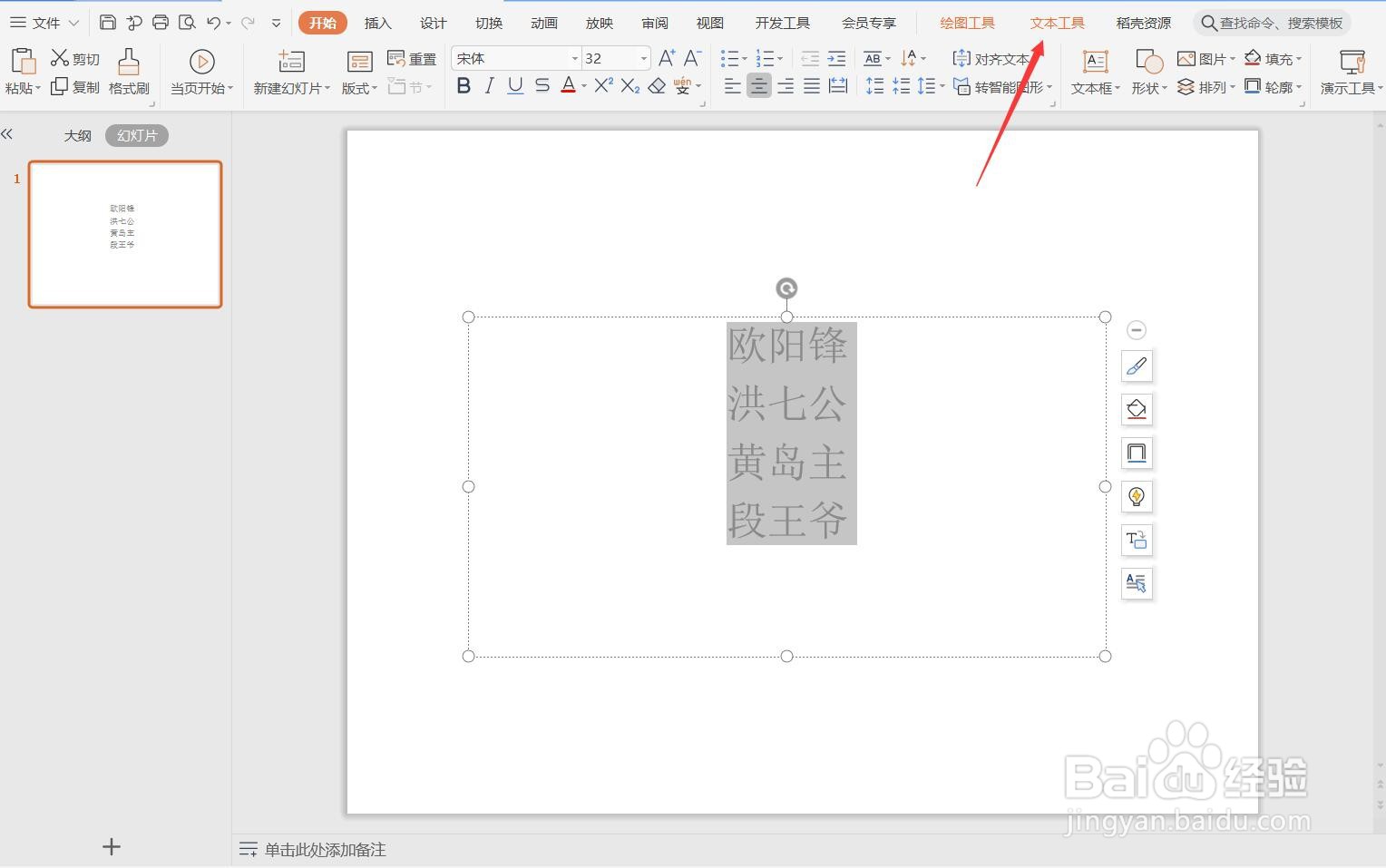This screenshot has height=868, width=1386.
Task: Click the shape outline floating icon
Action: point(1137,453)
